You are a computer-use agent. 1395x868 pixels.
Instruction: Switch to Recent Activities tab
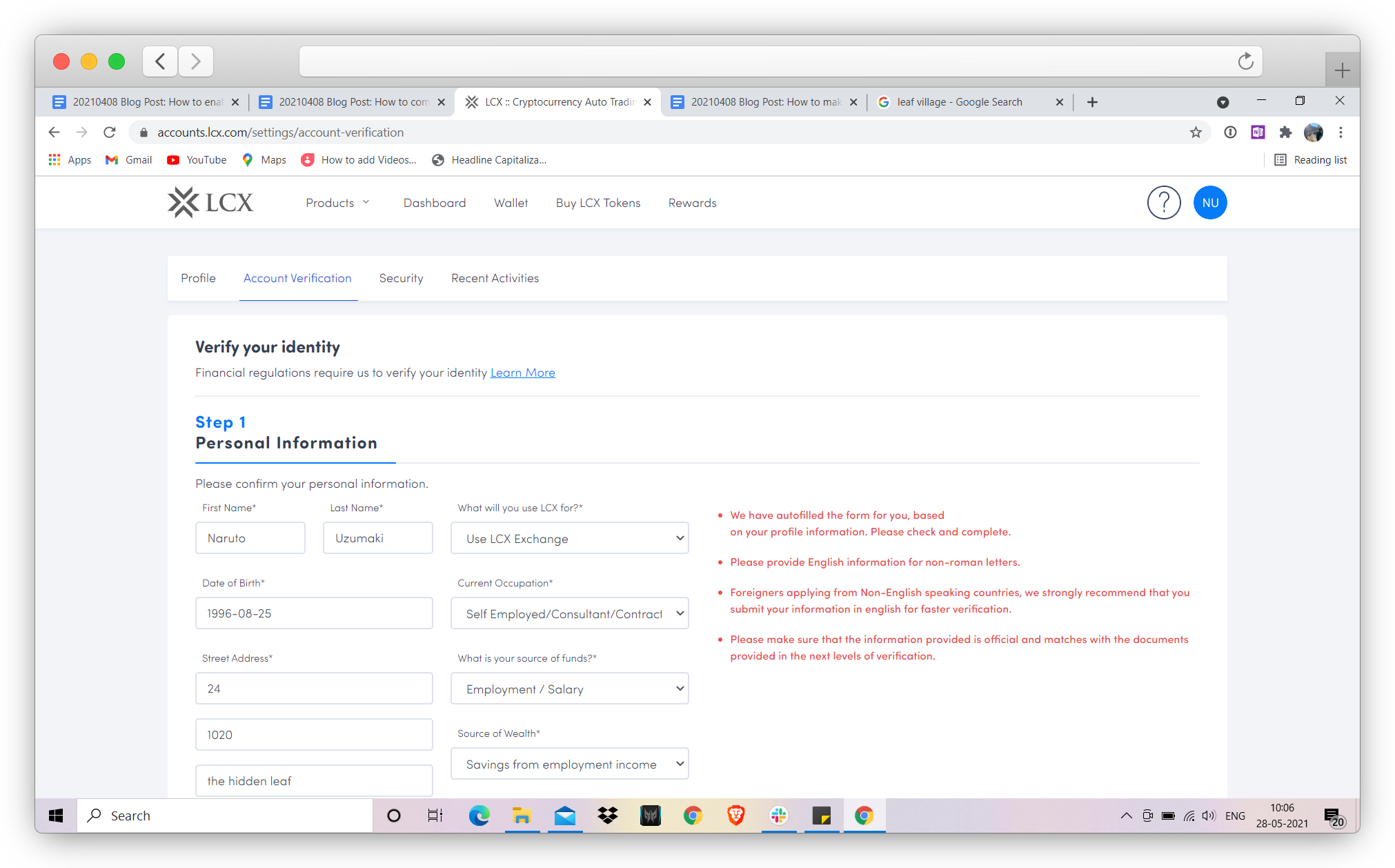(495, 278)
